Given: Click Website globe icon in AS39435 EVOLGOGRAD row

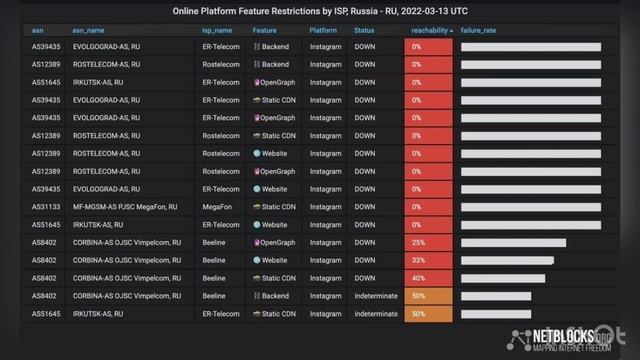Looking at the screenshot, I should point(257,189).
